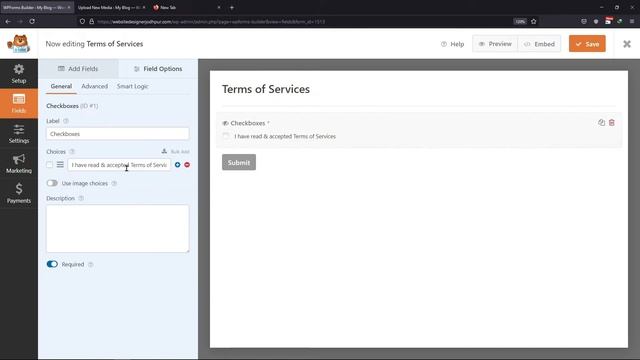Viewport: 640px width, 360px height.
Task: Click the browser address bar URL
Action: [211, 21]
